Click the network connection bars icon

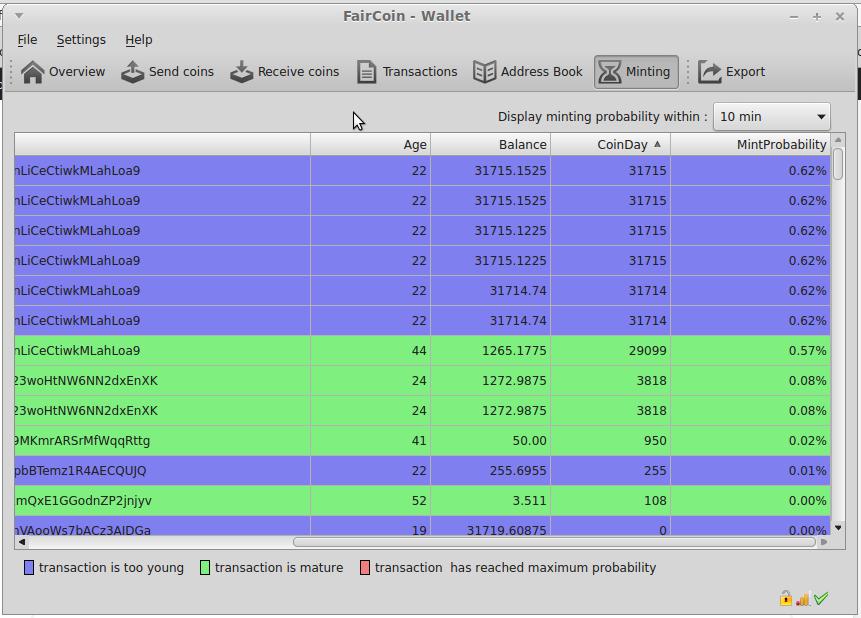[x=803, y=599]
